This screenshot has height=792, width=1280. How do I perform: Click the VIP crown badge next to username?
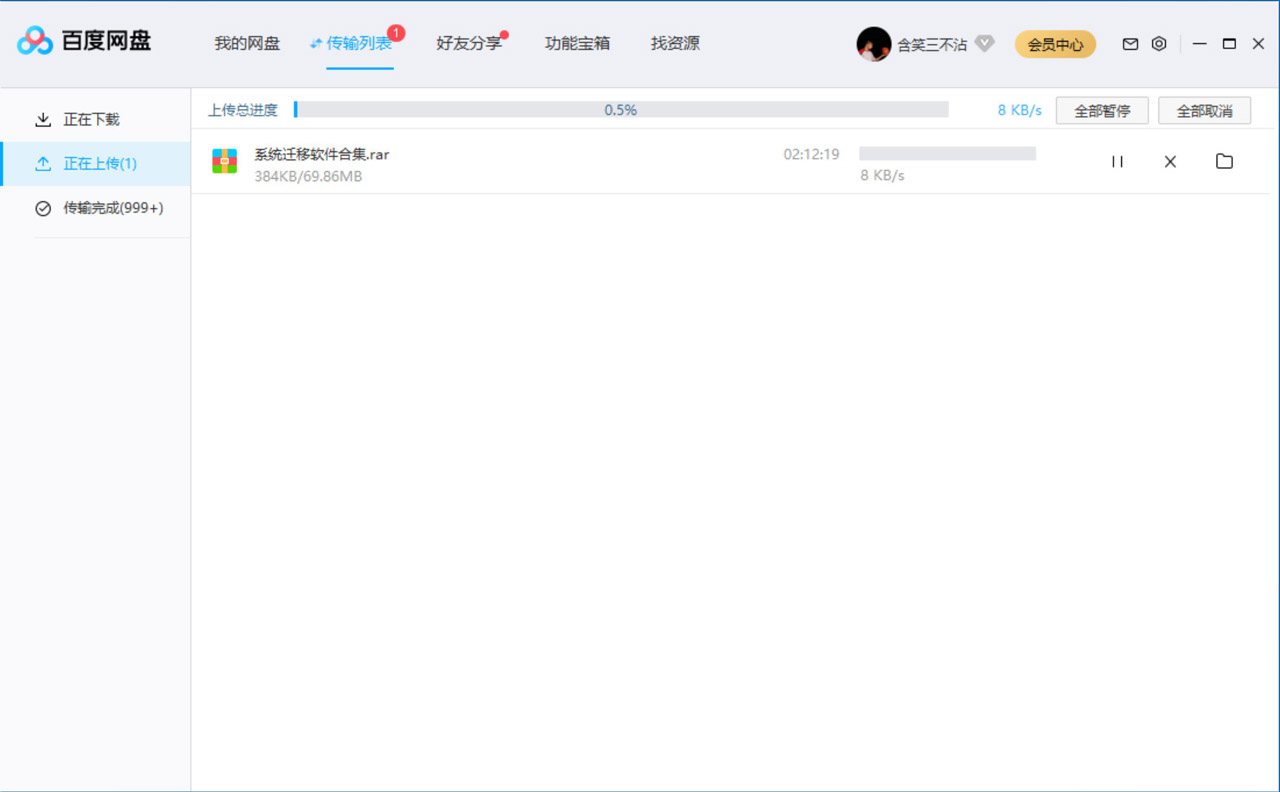985,43
